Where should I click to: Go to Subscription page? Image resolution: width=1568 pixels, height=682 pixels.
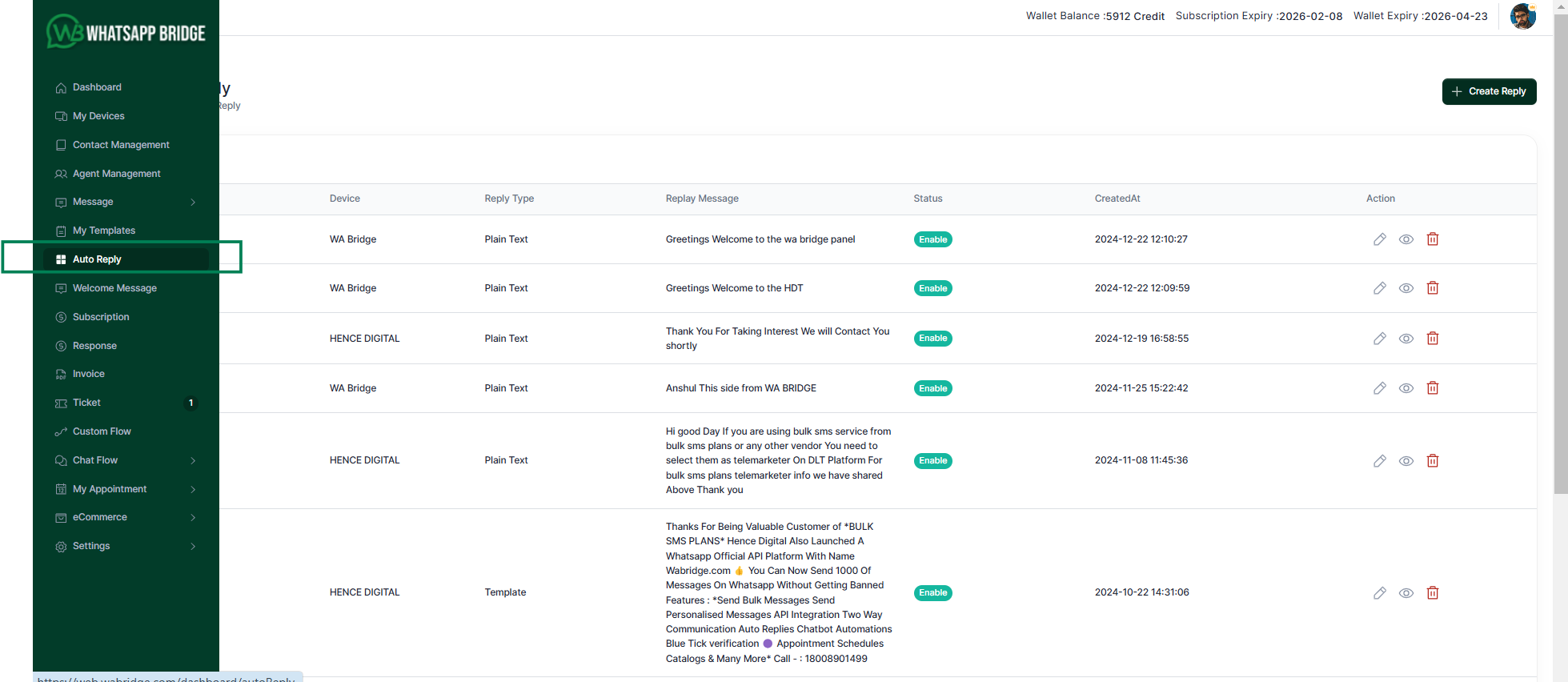click(101, 317)
